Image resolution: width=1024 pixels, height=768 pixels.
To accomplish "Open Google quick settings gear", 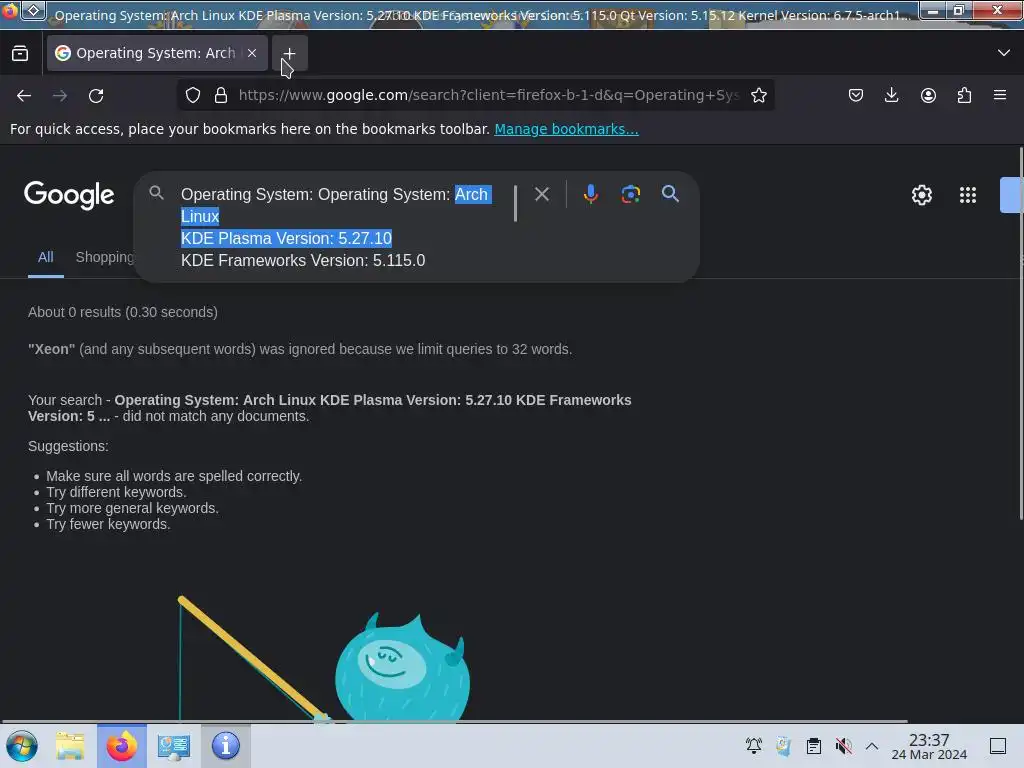I will click(921, 195).
